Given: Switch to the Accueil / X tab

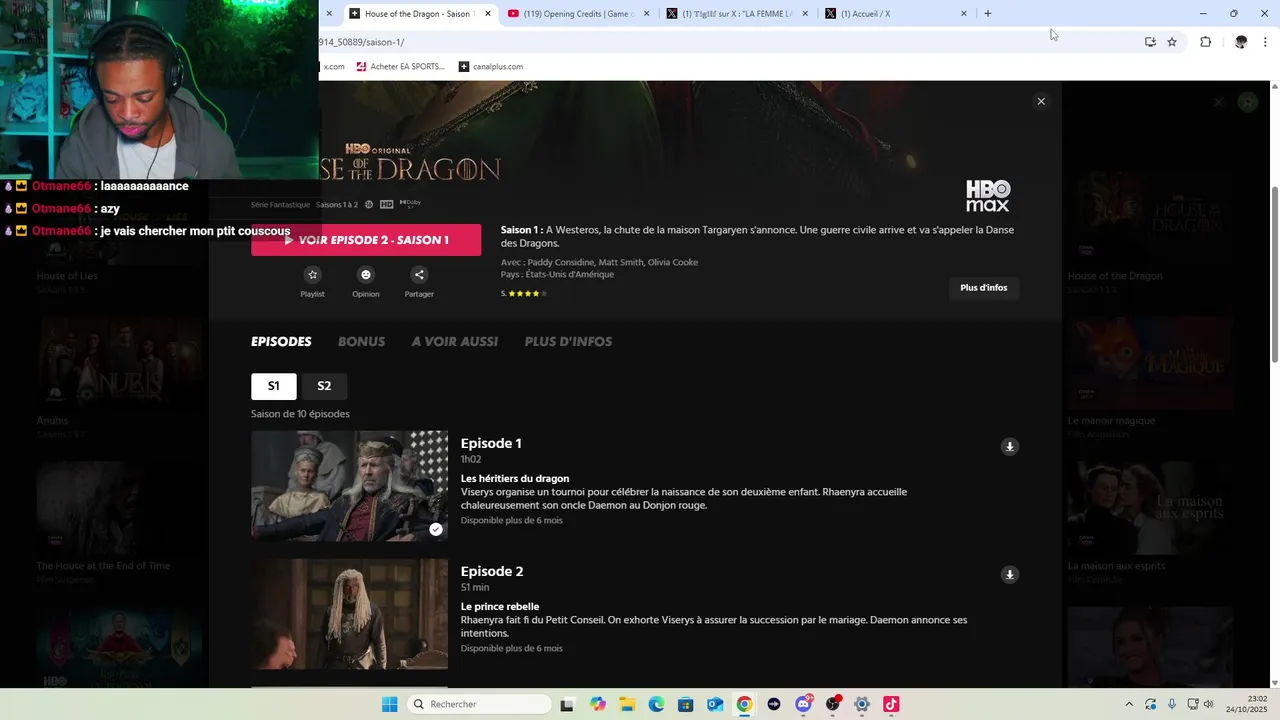Looking at the screenshot, I should coord(897,14).
